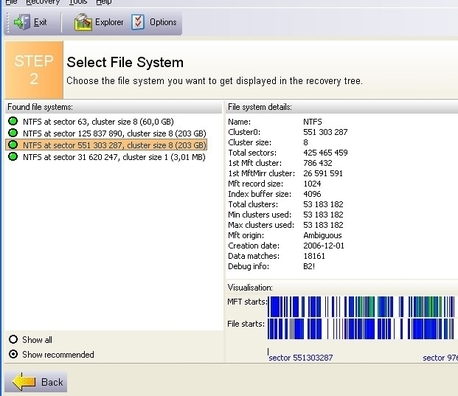Click the sector 551303287 marker label
The image size is (458, 396).
[x=301, y=358]
